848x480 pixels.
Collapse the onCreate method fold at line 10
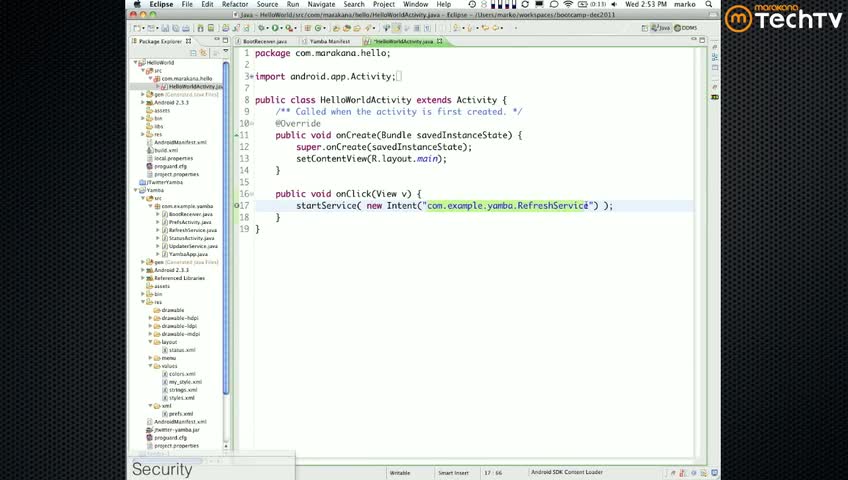click(251, 124)
